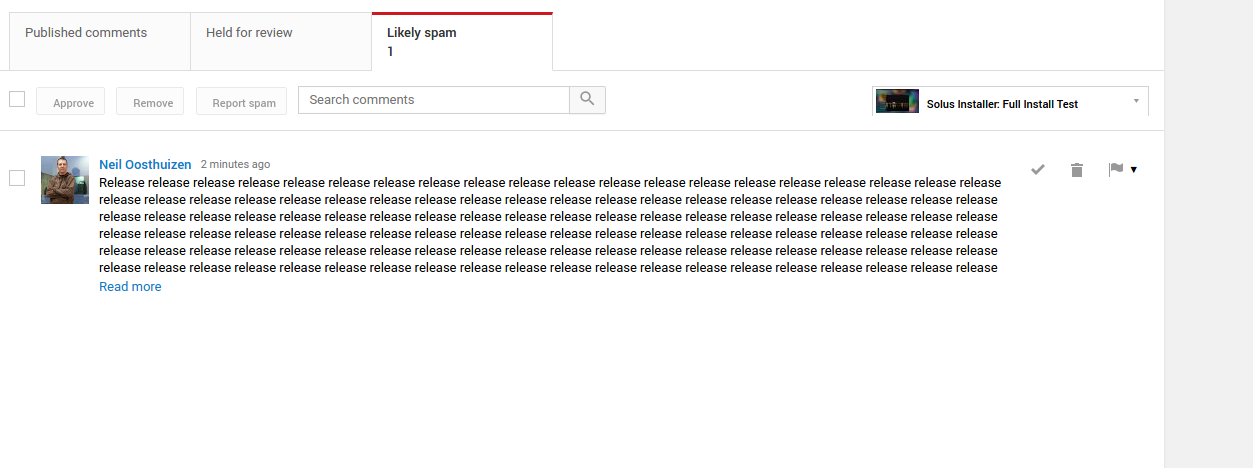Expand comment with Read more link

(130, 287)
